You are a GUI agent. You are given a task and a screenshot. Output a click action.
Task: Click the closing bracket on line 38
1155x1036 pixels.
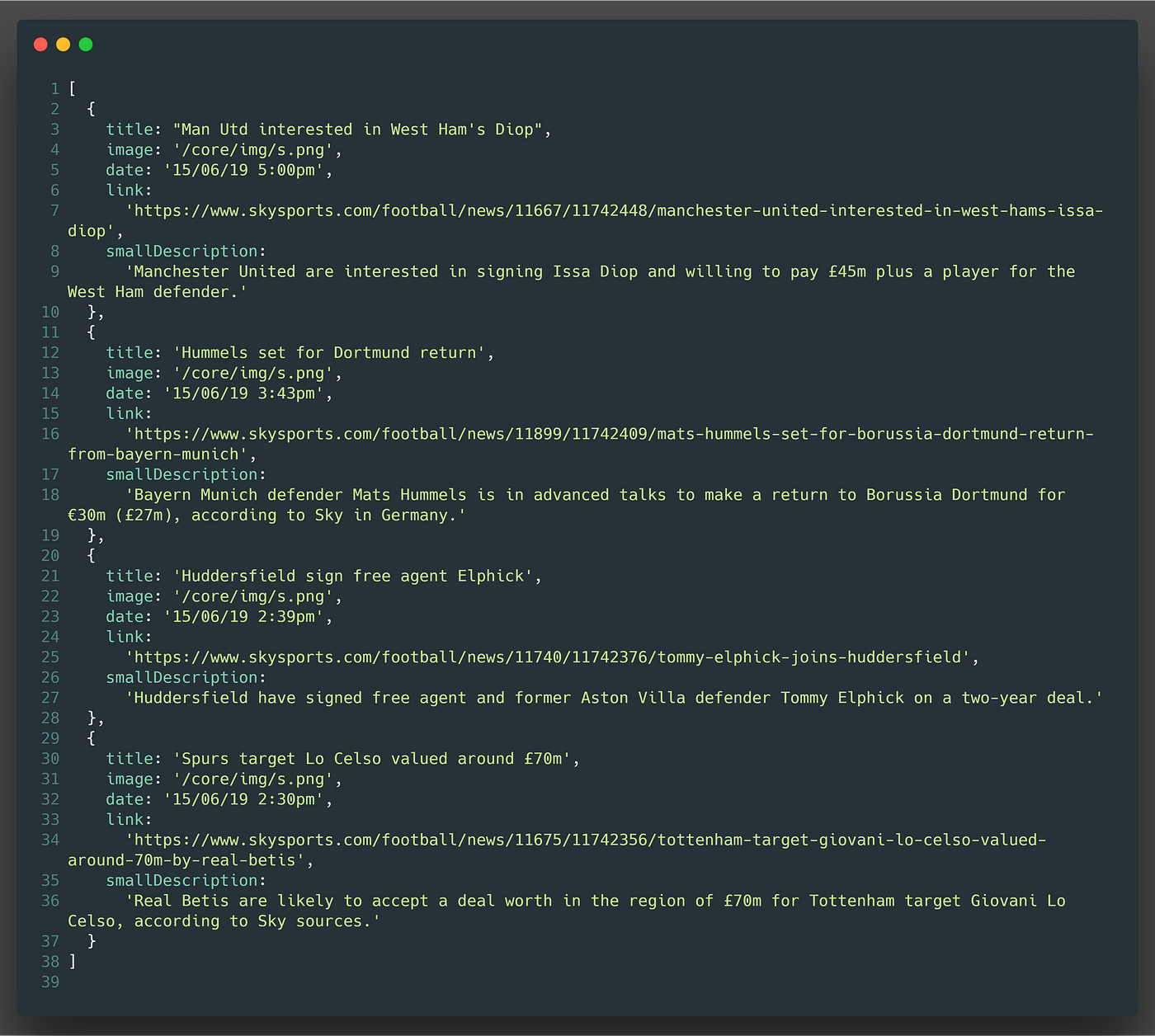point(73,962)
